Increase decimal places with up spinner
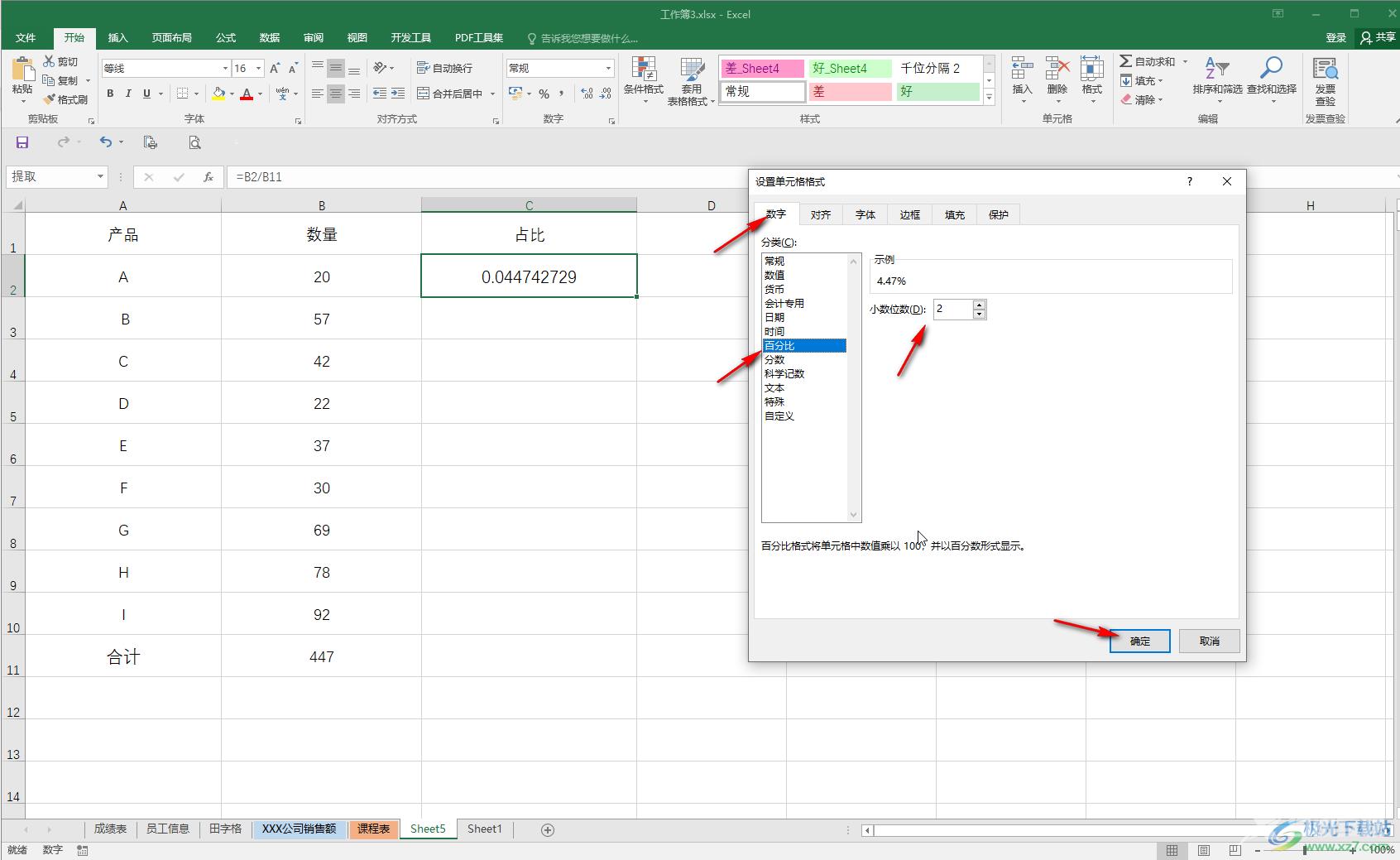The width and height of the screenshot is (1400, 860). click(x=980, y=305)
